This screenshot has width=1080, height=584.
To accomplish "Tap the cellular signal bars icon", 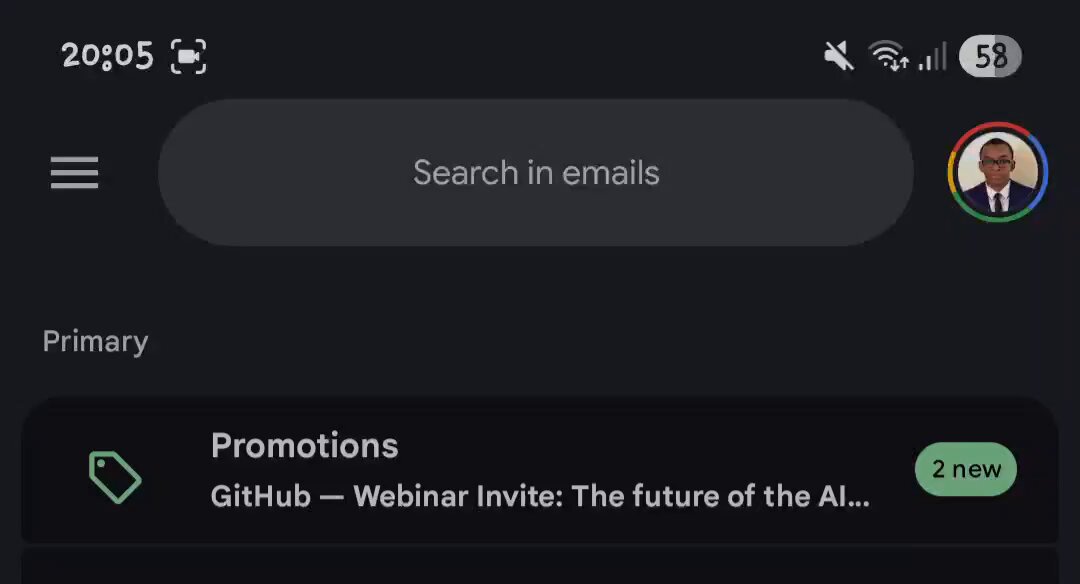I will pyautogui.click(x=933, y=56).
